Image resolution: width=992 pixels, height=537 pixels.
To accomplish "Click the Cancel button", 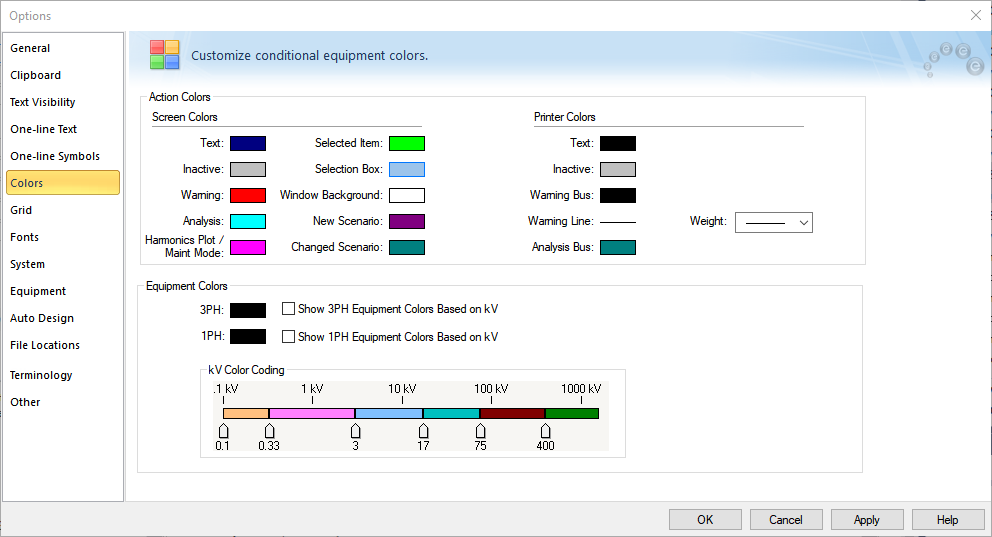I will tap(786, 519).
